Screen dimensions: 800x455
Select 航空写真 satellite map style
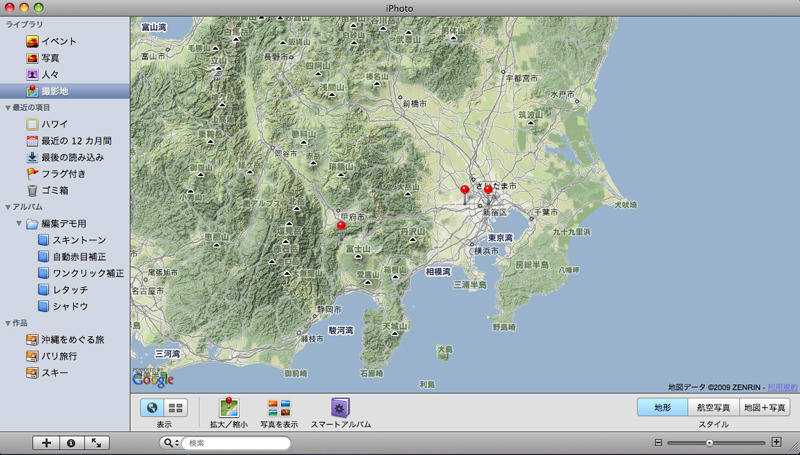click(x=713, y=408)
